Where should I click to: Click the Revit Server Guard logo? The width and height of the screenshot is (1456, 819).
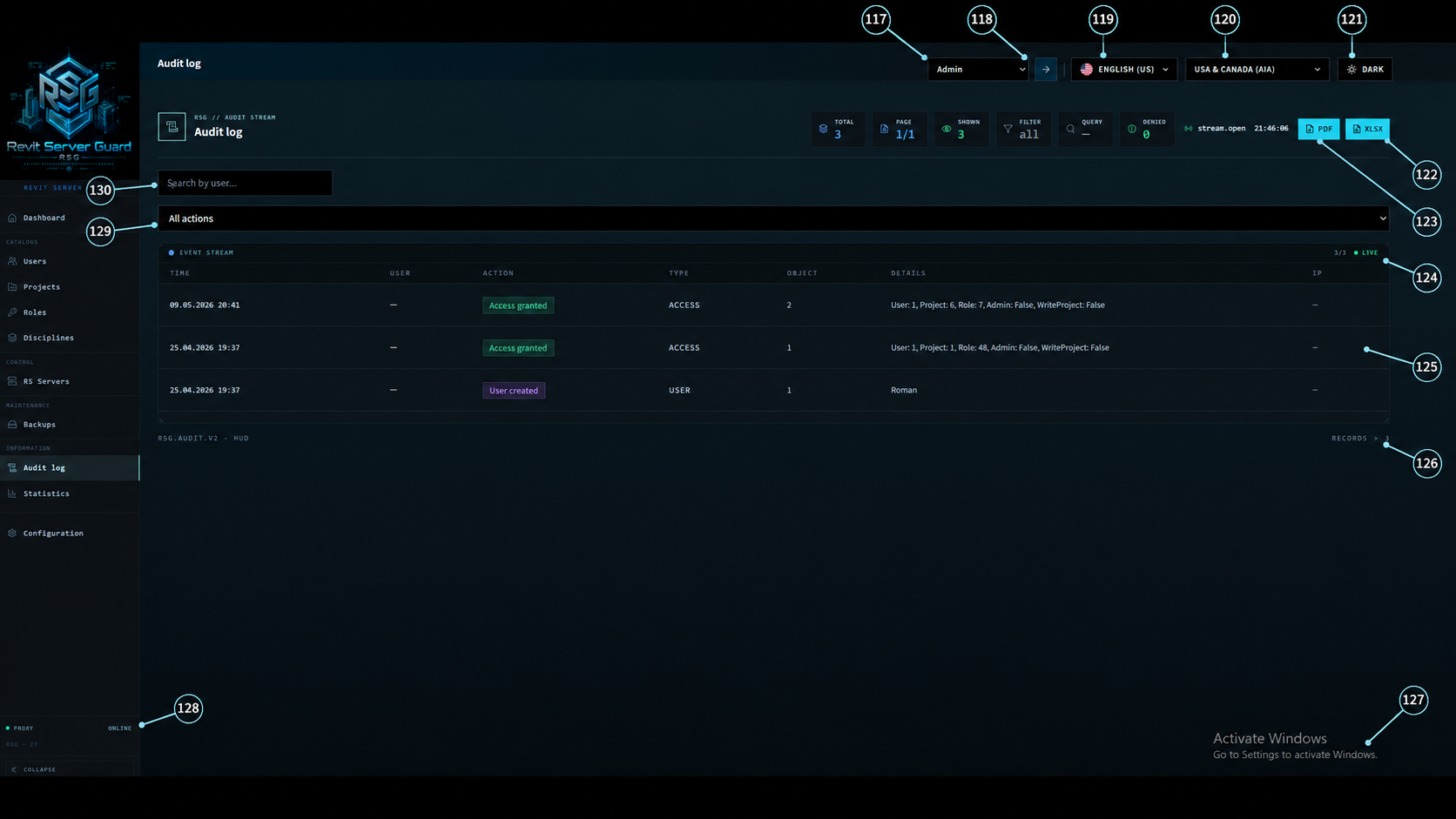tap(69, 109)
